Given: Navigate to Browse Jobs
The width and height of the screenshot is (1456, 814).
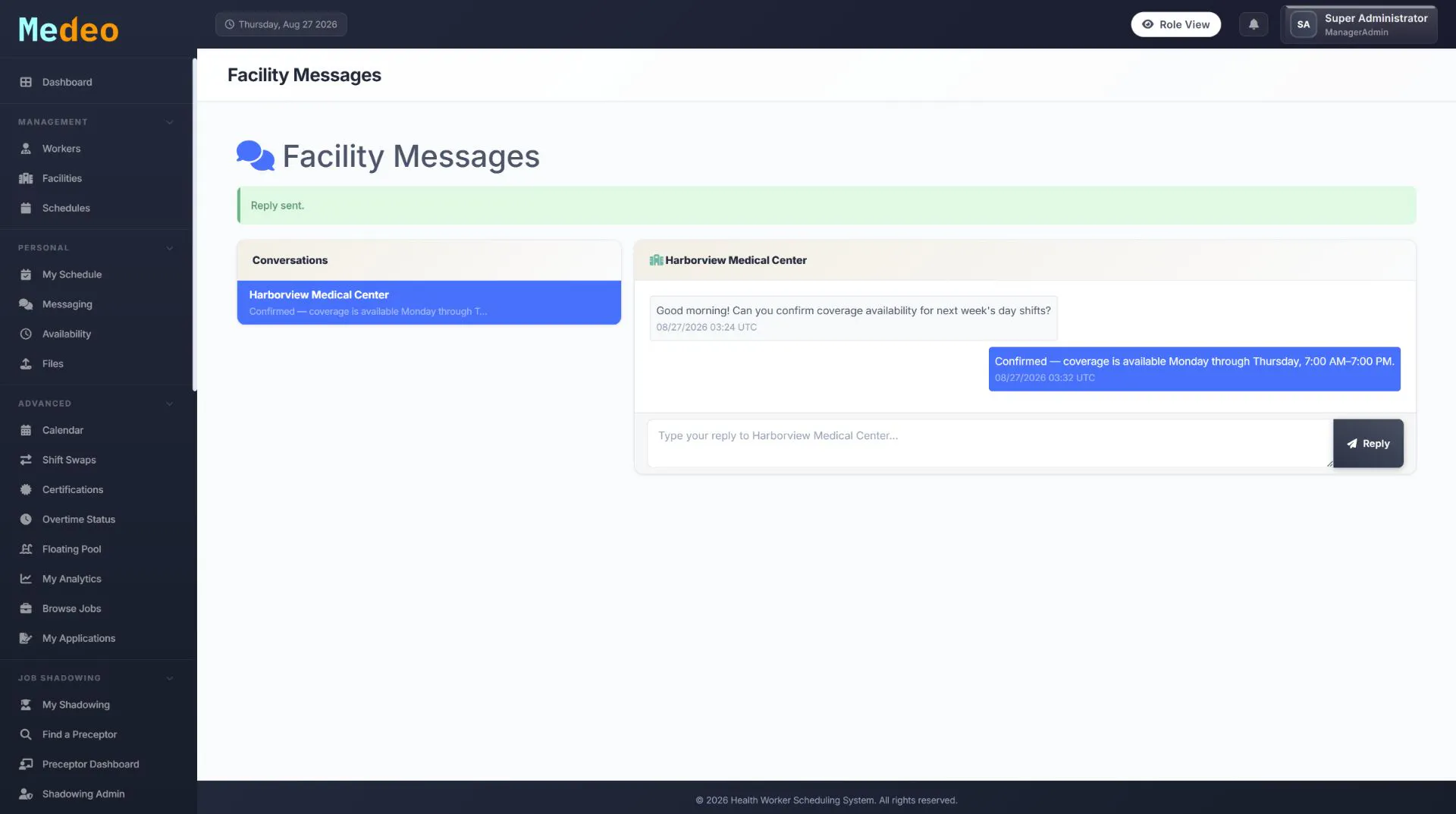Looking at the screenshot, I should 96,608.
